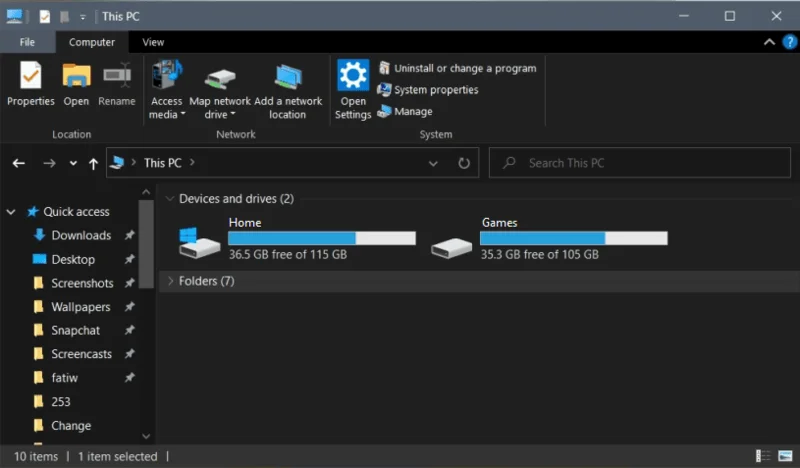Viewport: 800px width, 468px height.
Task: Open Desktop in Quick access
Action: (x=73, y=259)
